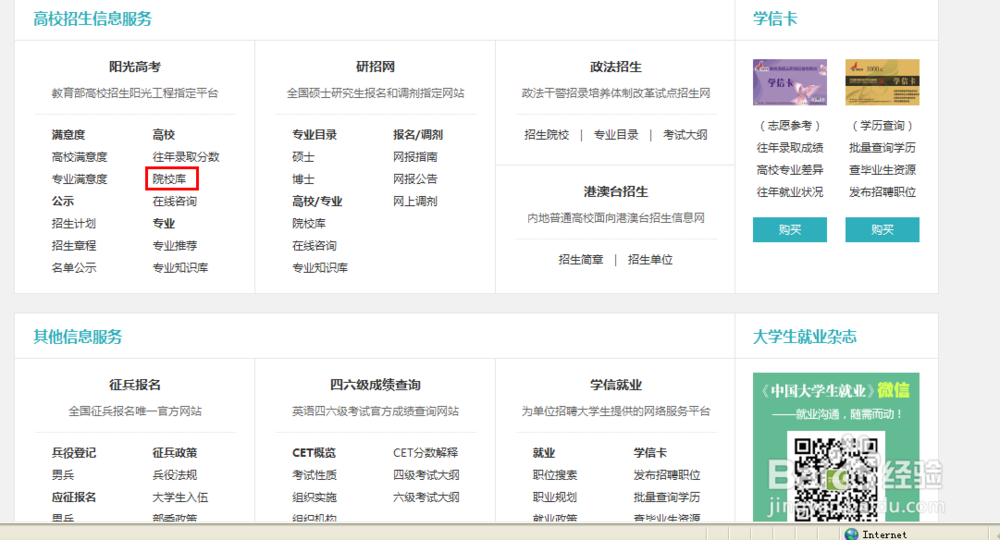Image resolution: width=1000 pixels, height=540 pixels.
Task: Open the 阳光高考 heading link
Action: click(135, 66)
